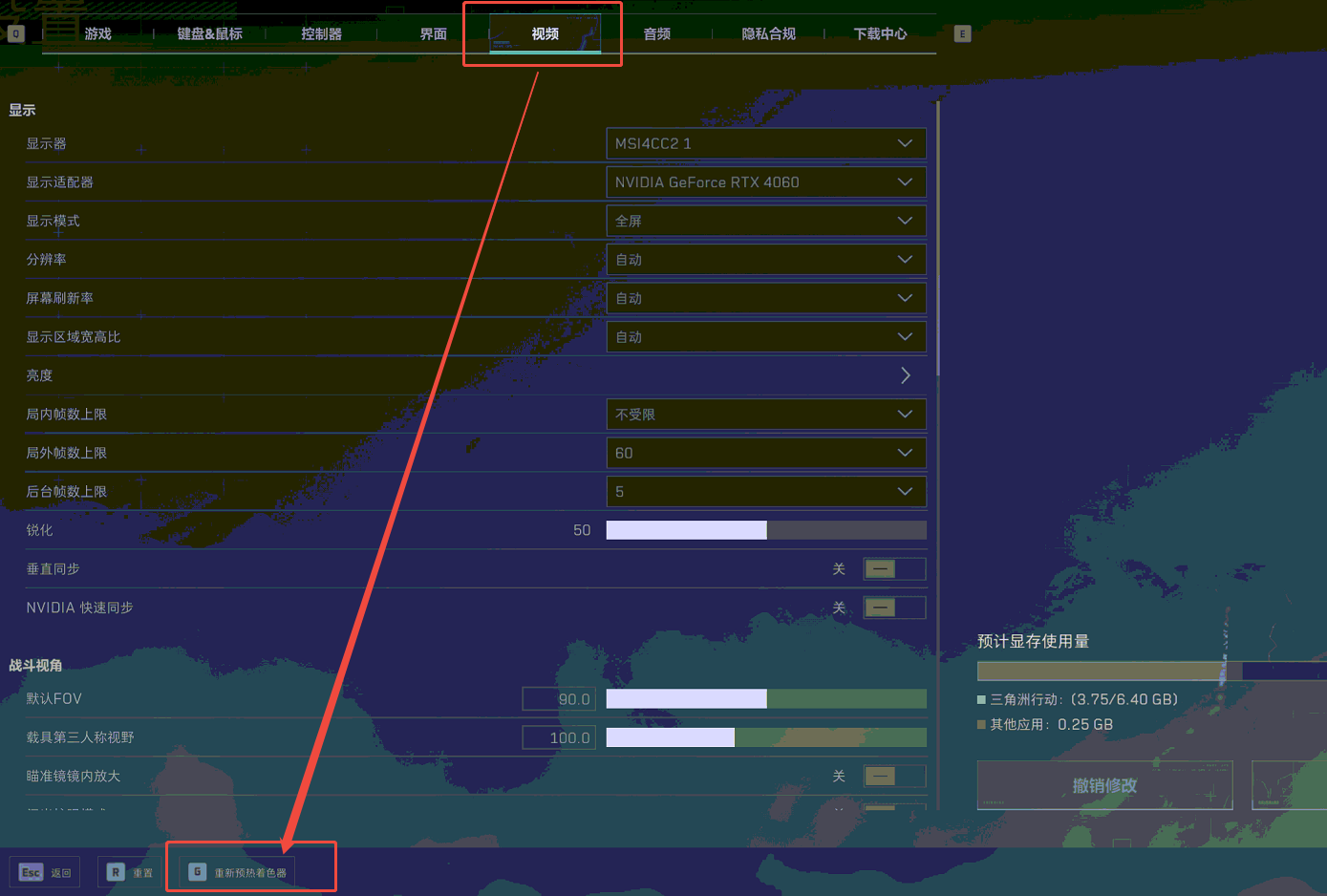
Task: Click the 锐化 slider bar
Action: (x=765, y=530)
